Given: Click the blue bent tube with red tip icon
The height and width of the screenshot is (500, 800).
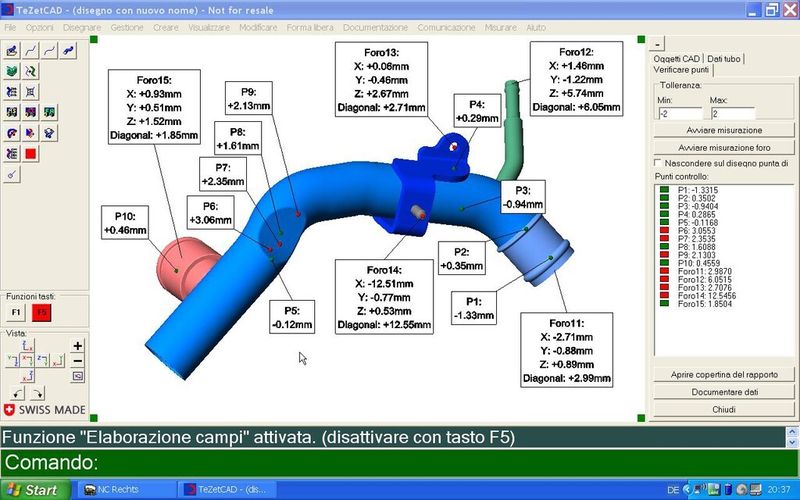Looking at the screenshot, I should click(12, 133).
